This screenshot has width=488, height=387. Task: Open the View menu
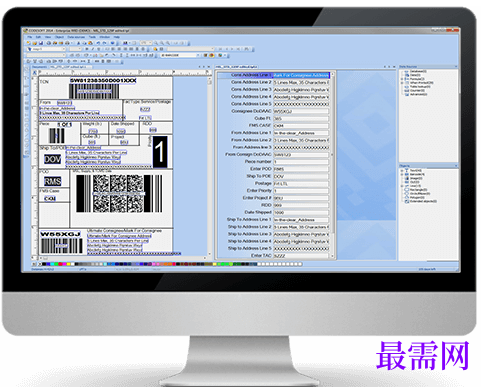(48, 37)
